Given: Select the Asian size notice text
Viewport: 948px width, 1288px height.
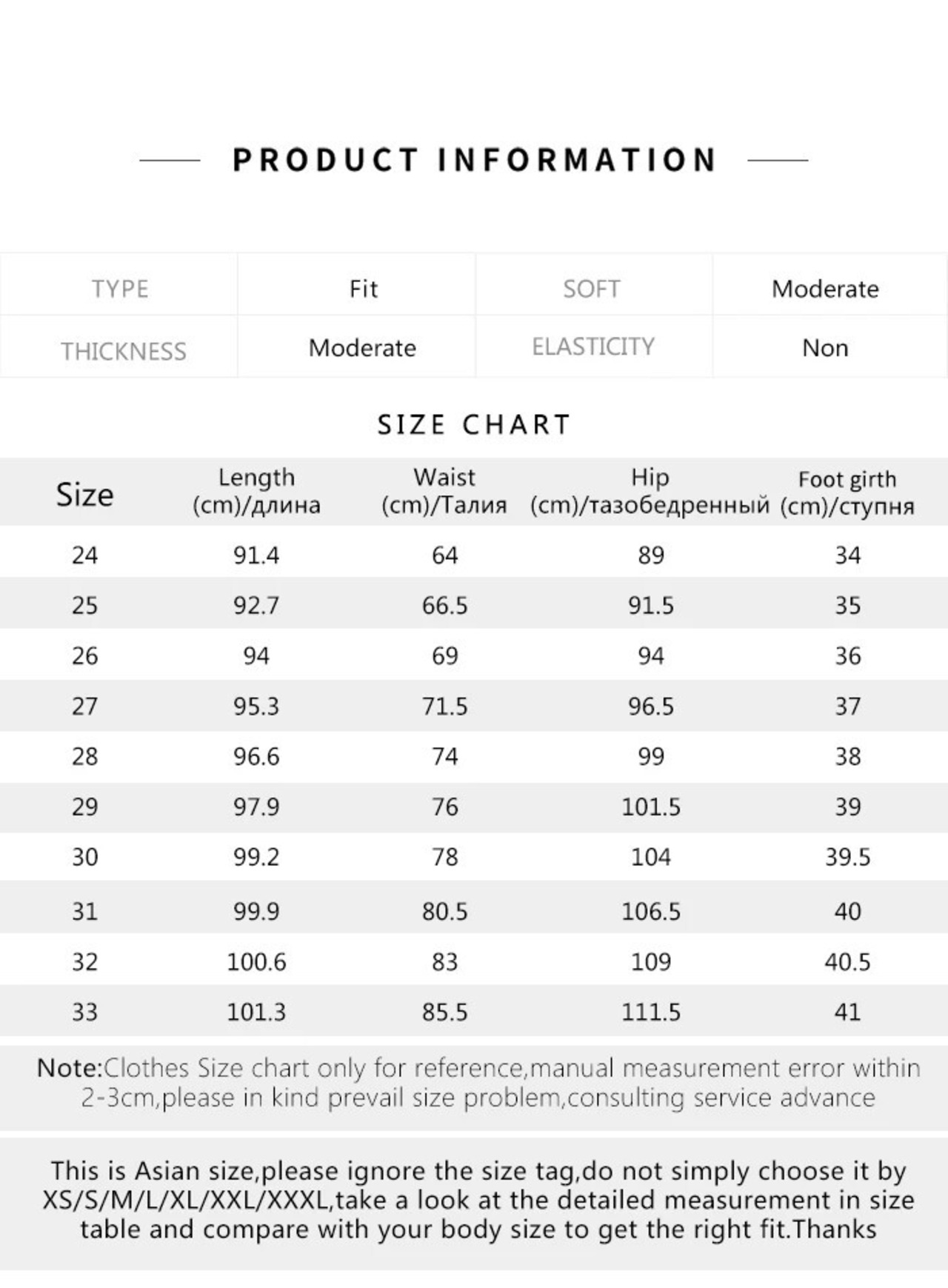Looking at the screenshot, I should 478,1200.
